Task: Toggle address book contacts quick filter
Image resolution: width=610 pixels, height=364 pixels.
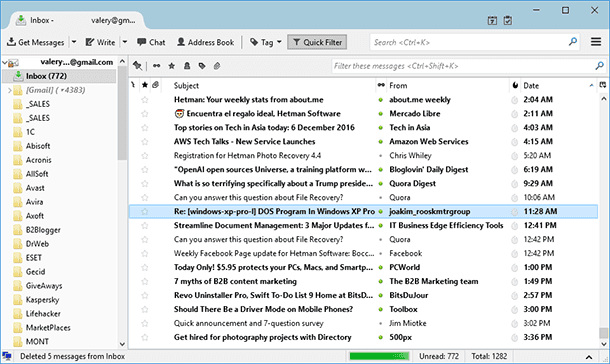Action: tap(187, 66)
